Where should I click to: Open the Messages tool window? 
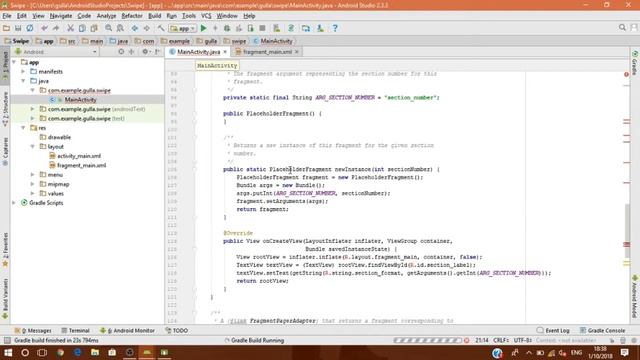point(33,330)
